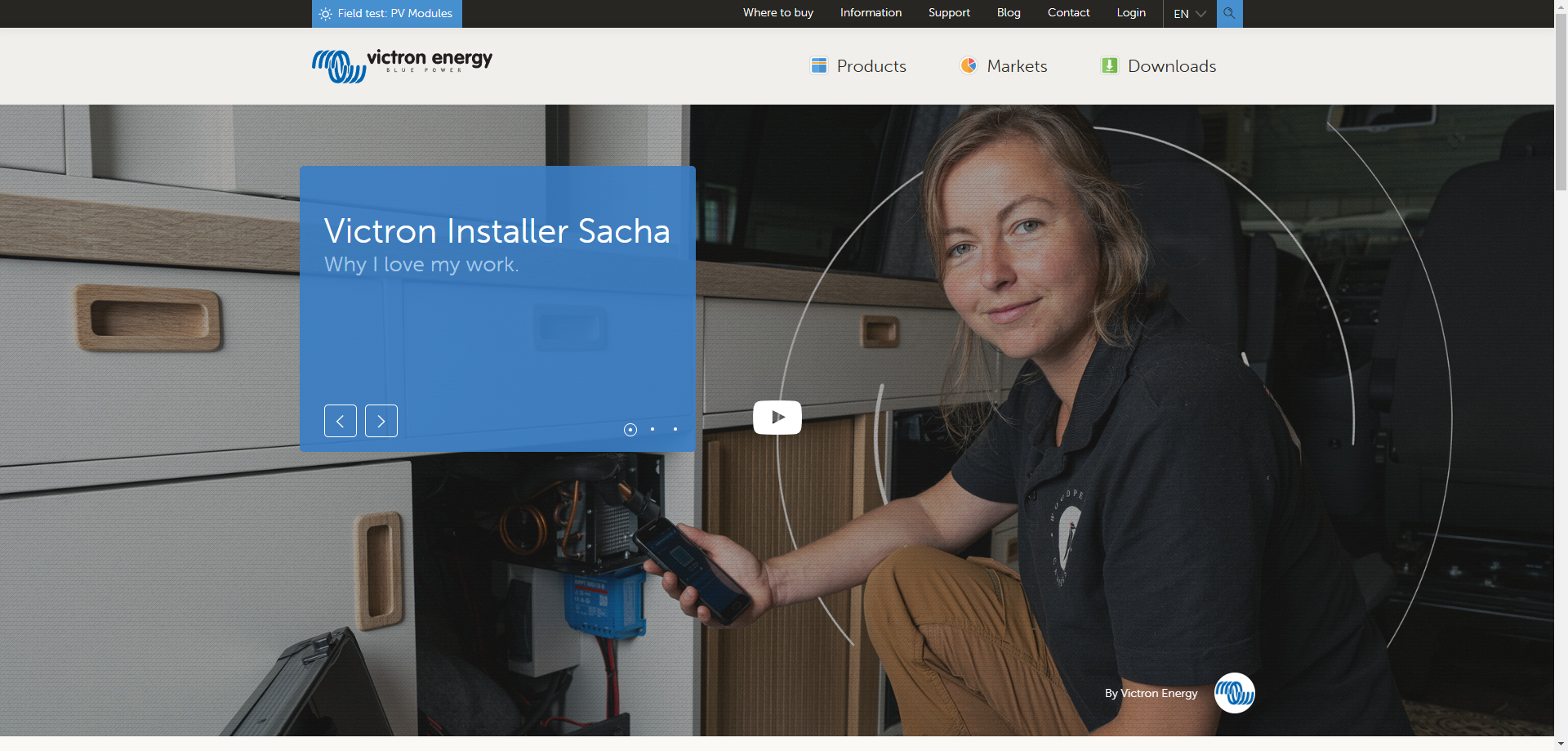Play the Victron Installer Sacha video

coord(777,417)
